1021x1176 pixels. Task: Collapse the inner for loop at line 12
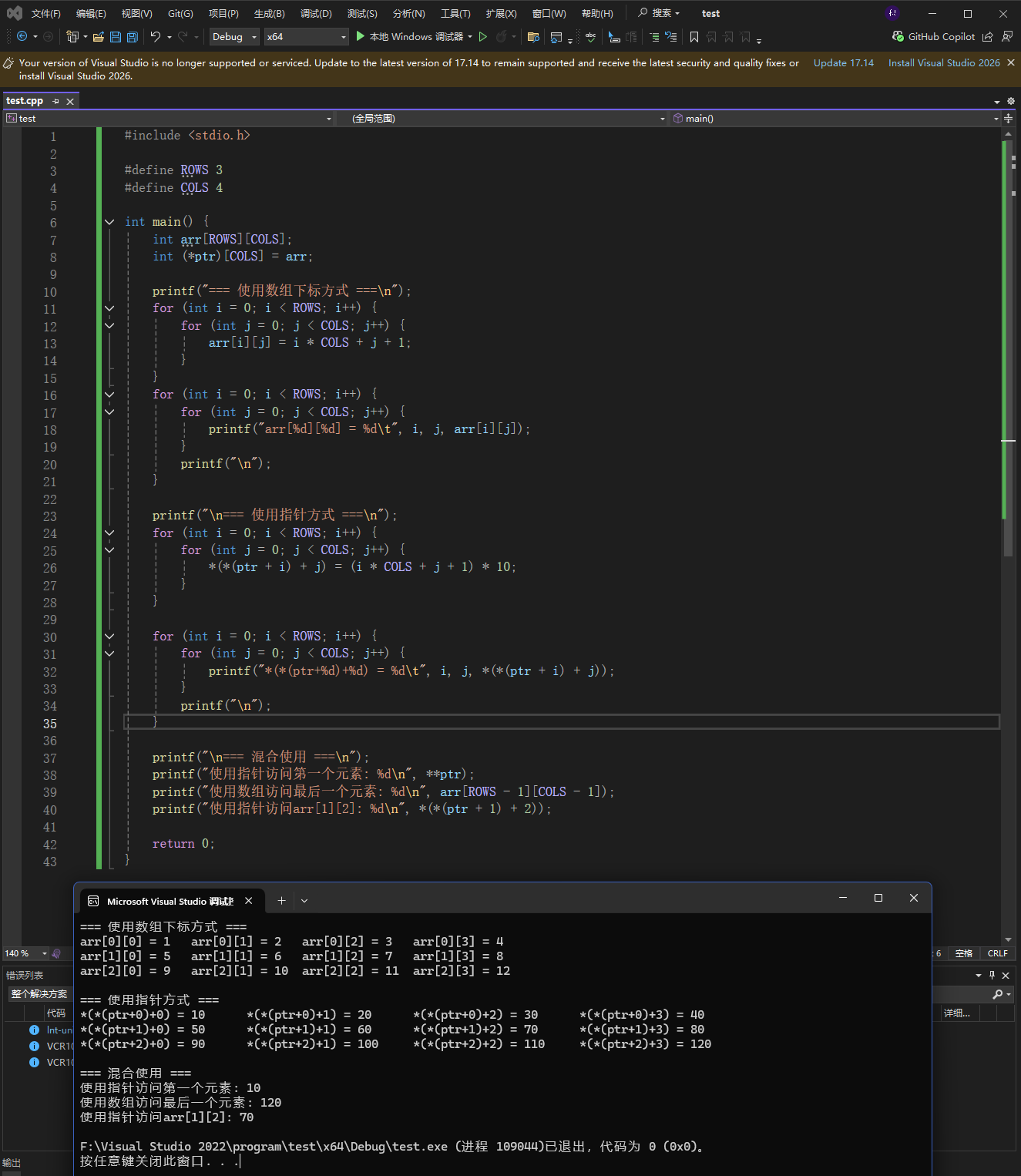pos(109,325)
